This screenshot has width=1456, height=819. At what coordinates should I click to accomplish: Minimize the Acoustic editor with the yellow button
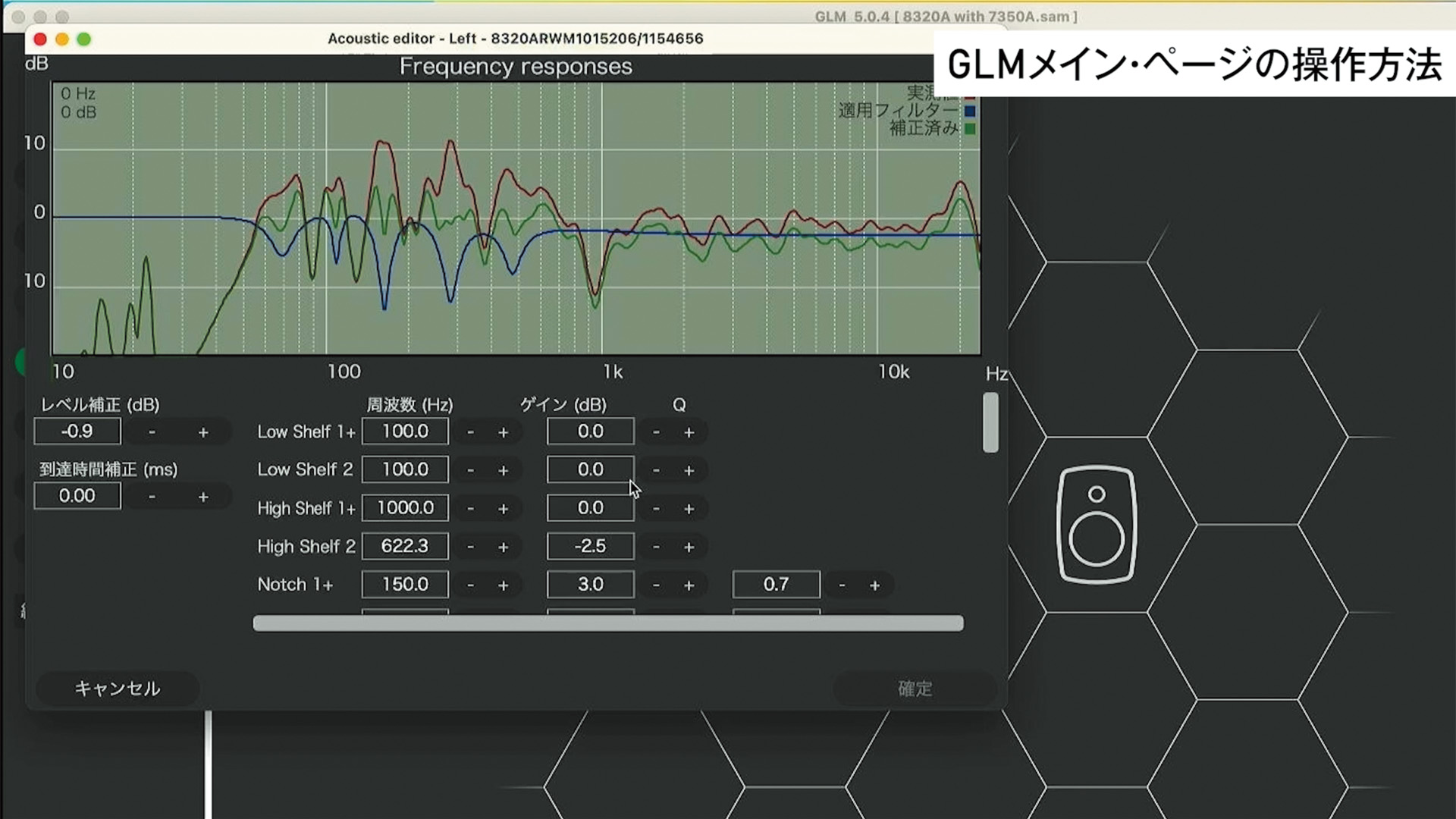point(62,39)
